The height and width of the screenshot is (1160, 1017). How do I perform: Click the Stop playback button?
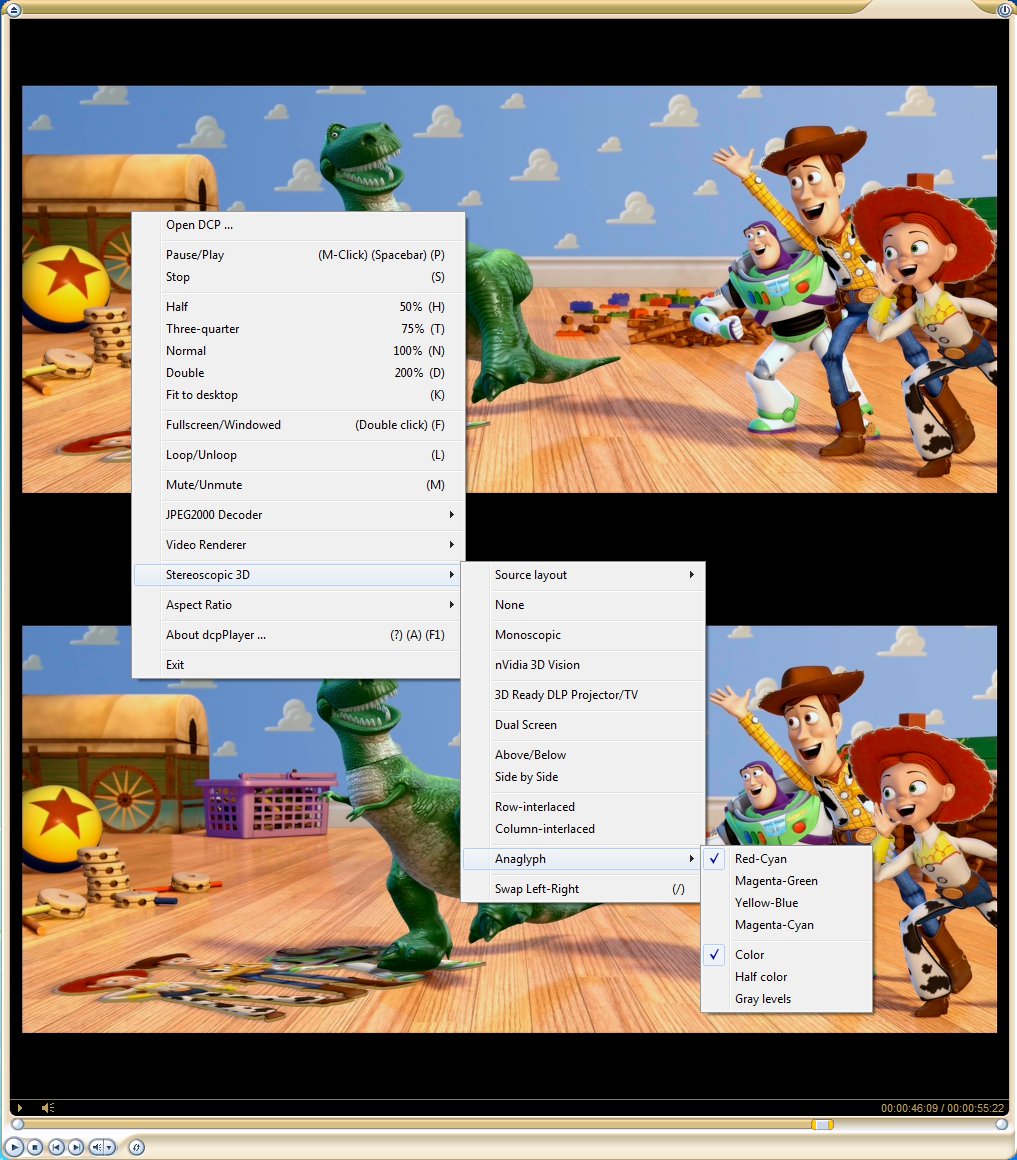pyautogui.click(x=36, y=1147)
